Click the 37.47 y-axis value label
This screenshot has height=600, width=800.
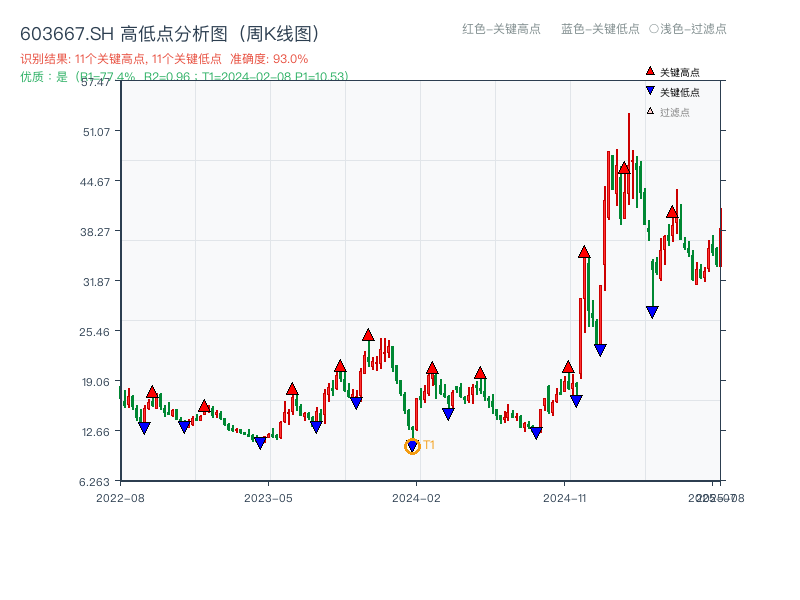point(97,84)
